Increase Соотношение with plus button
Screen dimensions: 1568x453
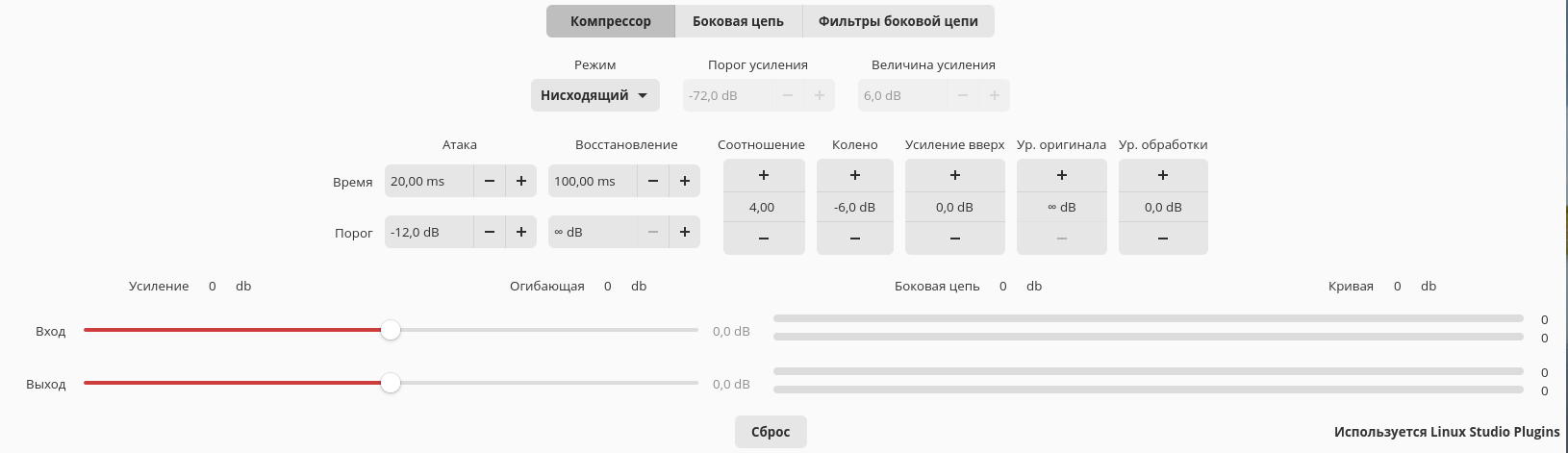click(764, 175)
